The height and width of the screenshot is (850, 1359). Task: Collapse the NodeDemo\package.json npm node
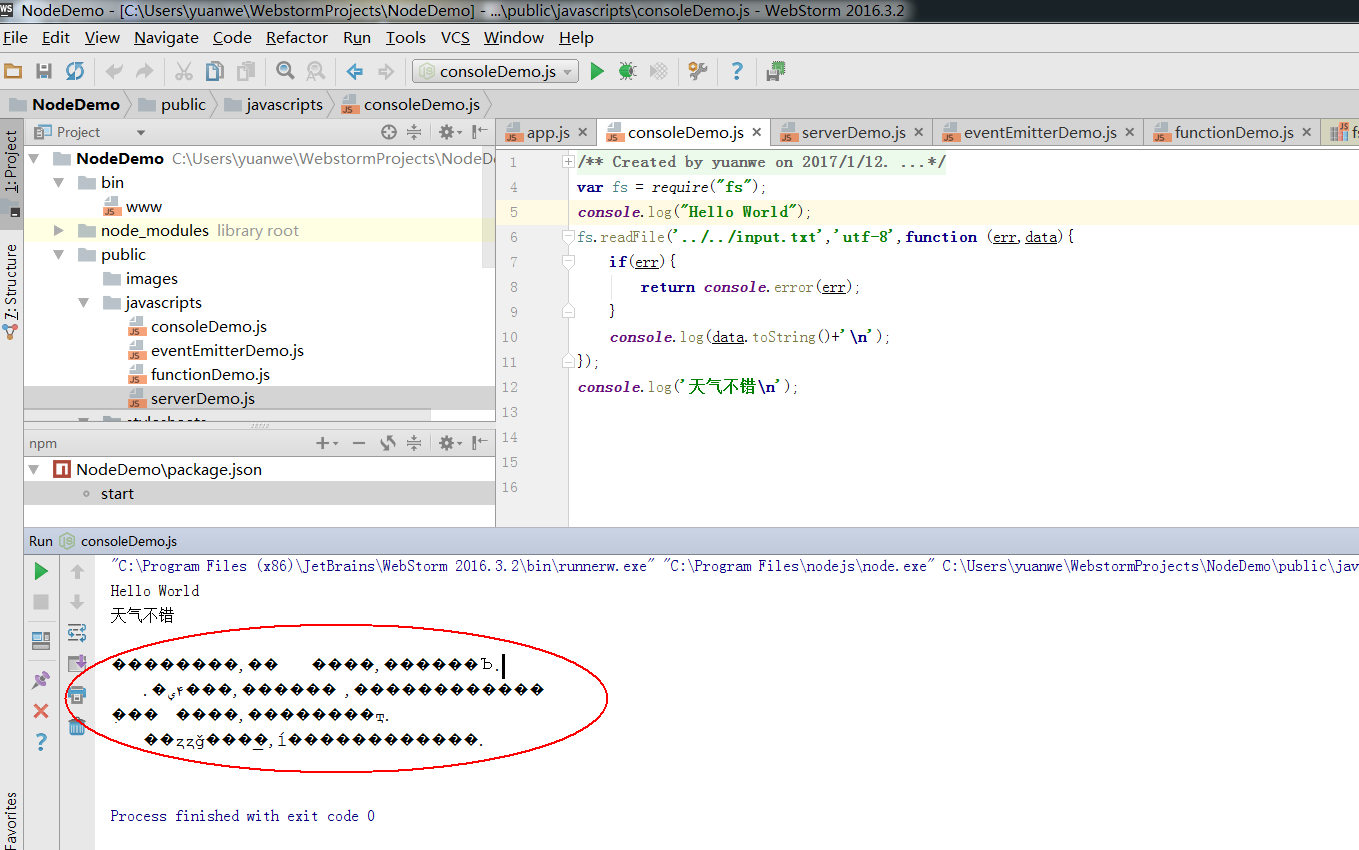34,469
